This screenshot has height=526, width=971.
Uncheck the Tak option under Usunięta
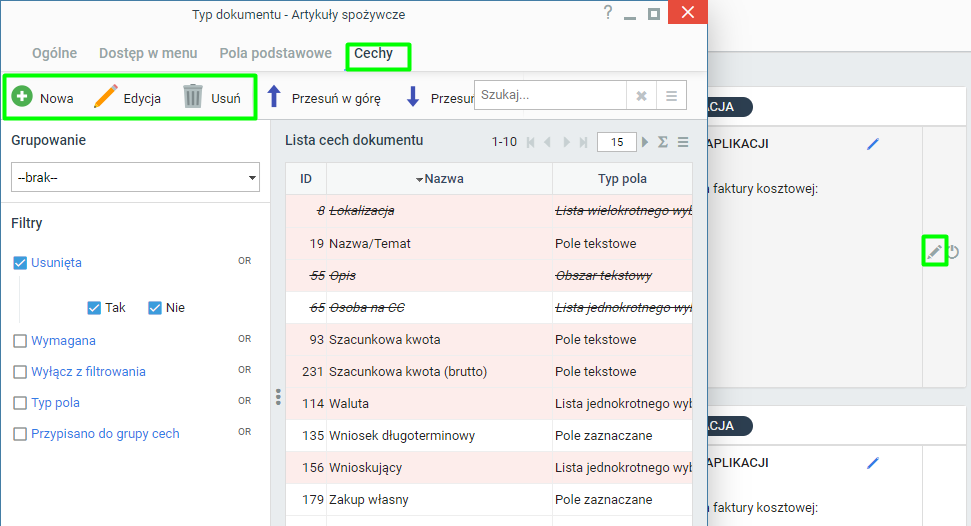pyautogui.click(x=94, y=308)
